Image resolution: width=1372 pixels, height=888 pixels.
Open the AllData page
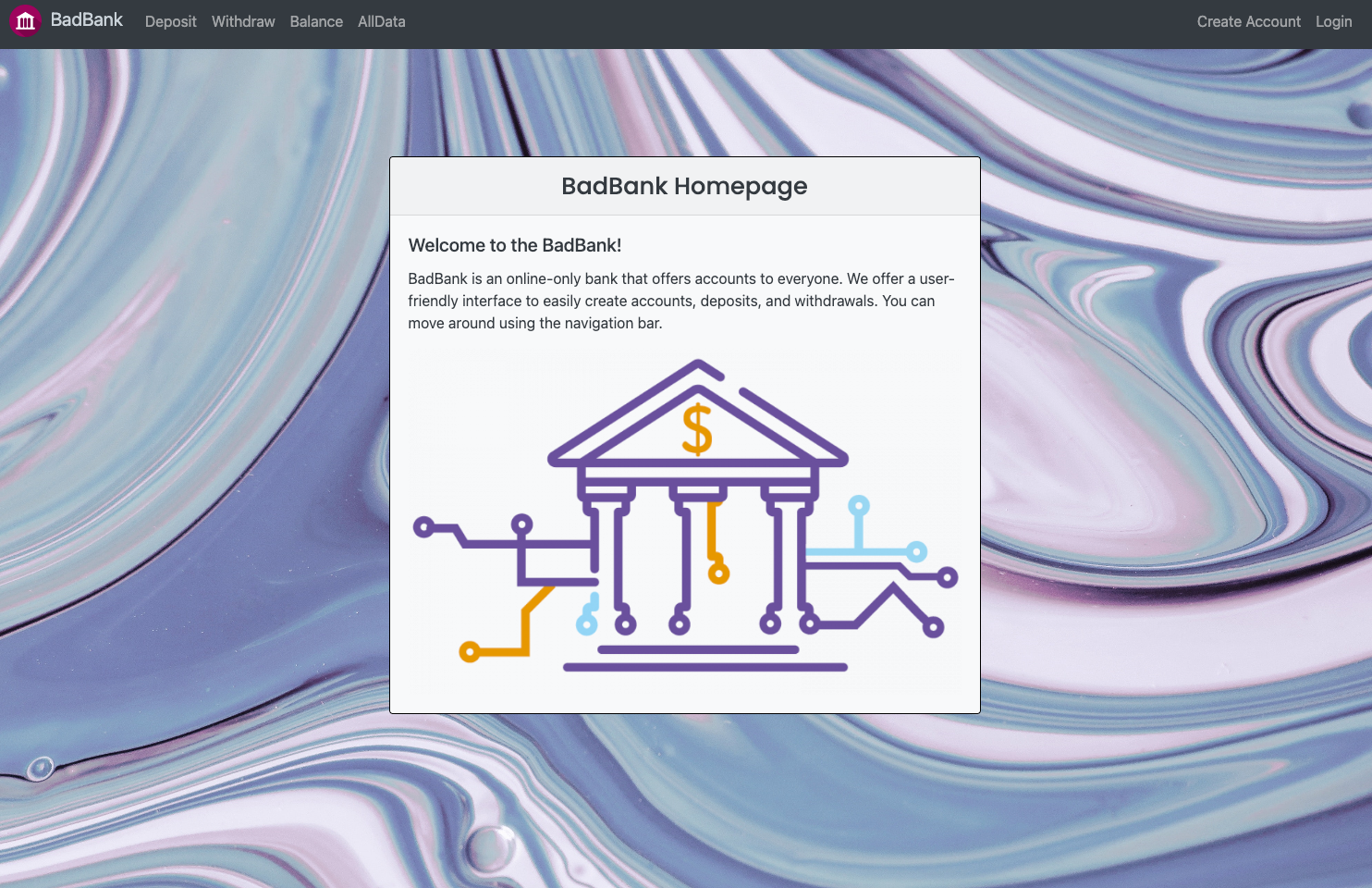[x=381, y=21]
